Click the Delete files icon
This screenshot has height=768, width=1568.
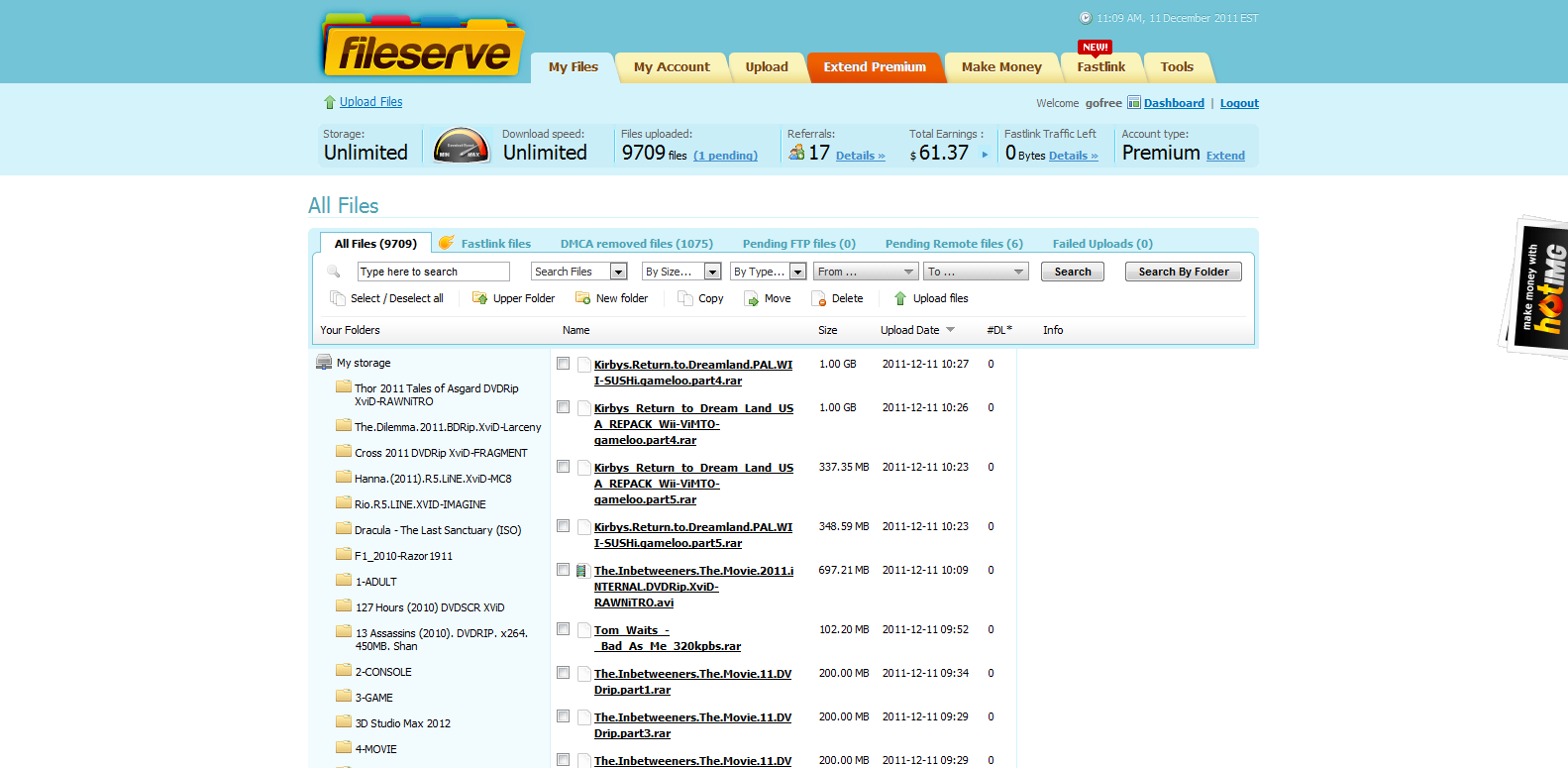point(818,298)
